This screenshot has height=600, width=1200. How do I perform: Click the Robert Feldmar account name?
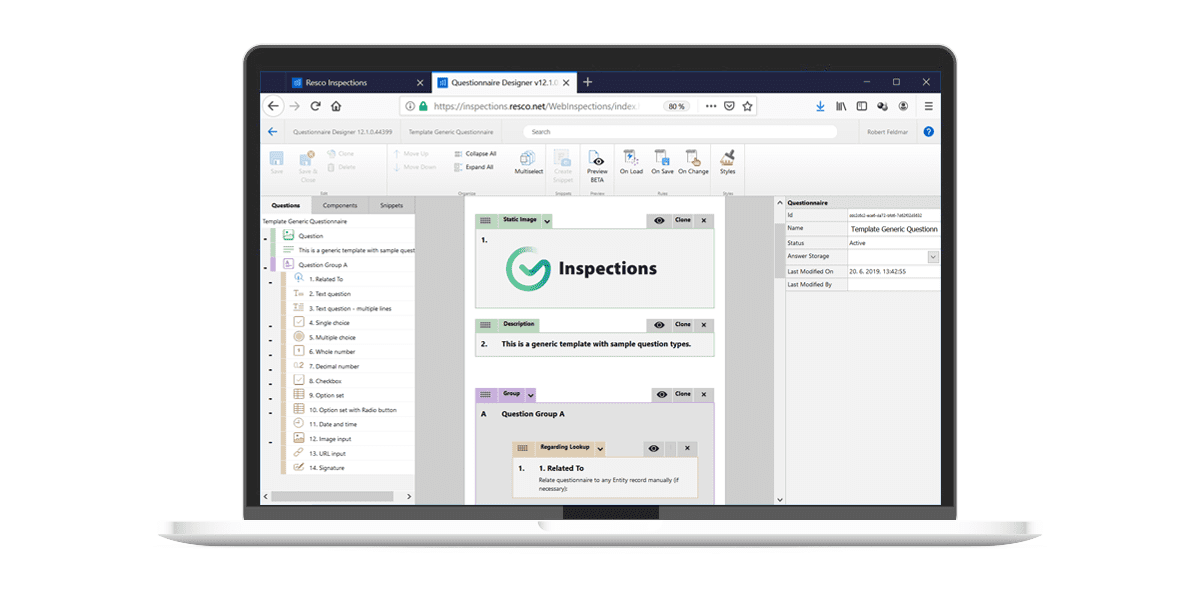click(889, 131)
